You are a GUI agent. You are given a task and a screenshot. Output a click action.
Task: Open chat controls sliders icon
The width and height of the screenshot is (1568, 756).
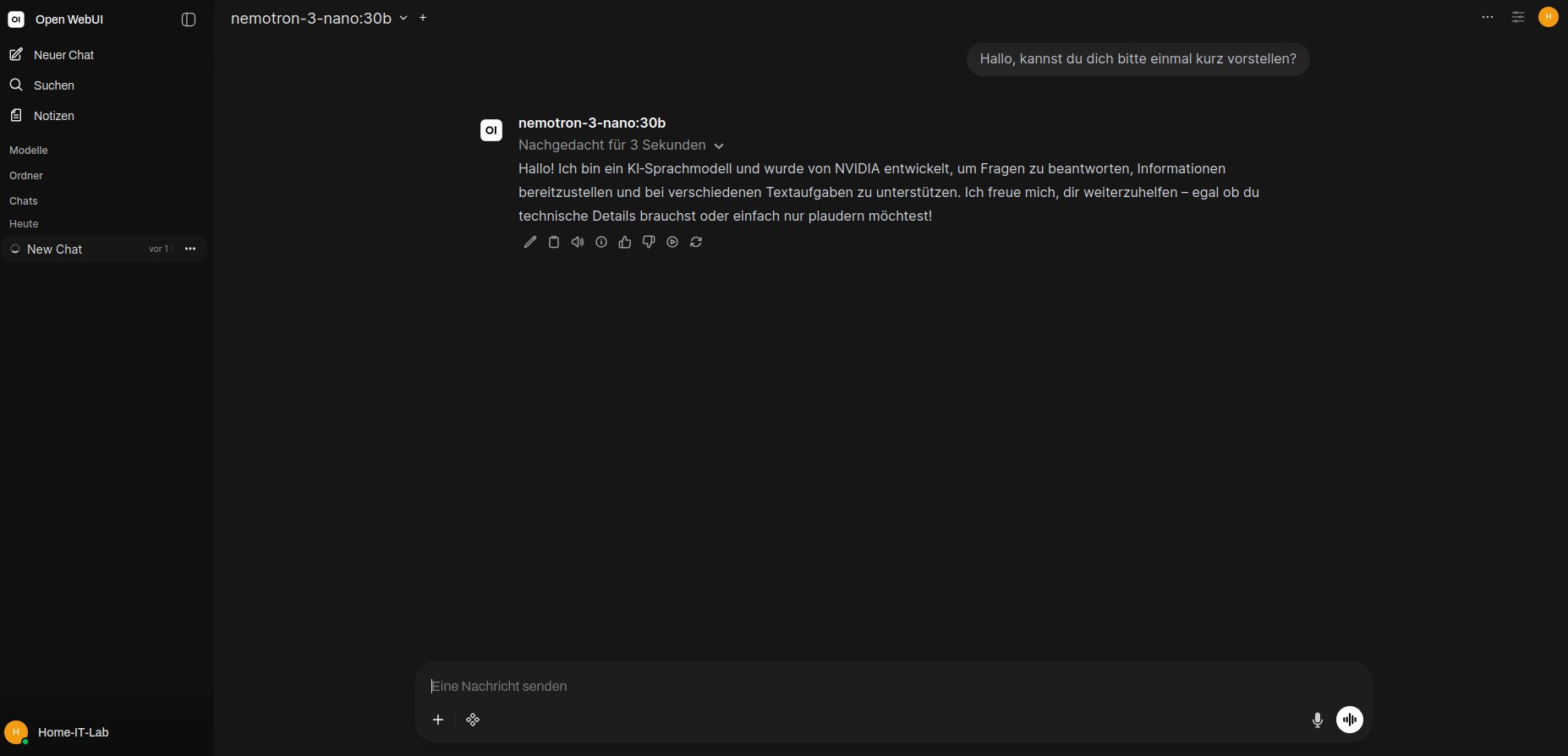1518,17
